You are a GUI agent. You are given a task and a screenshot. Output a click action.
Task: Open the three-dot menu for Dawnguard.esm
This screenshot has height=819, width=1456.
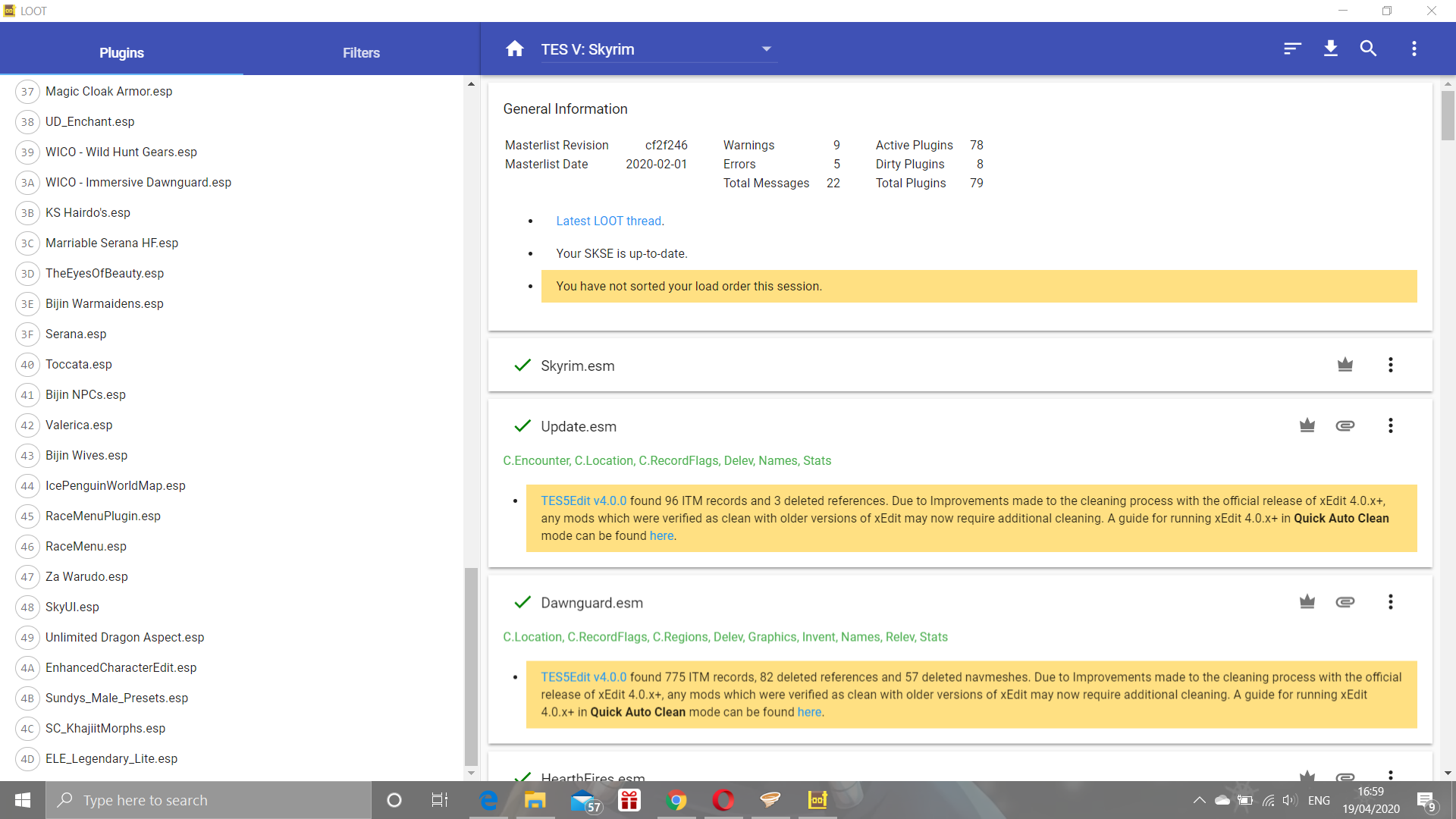[x=1391, y=602]
